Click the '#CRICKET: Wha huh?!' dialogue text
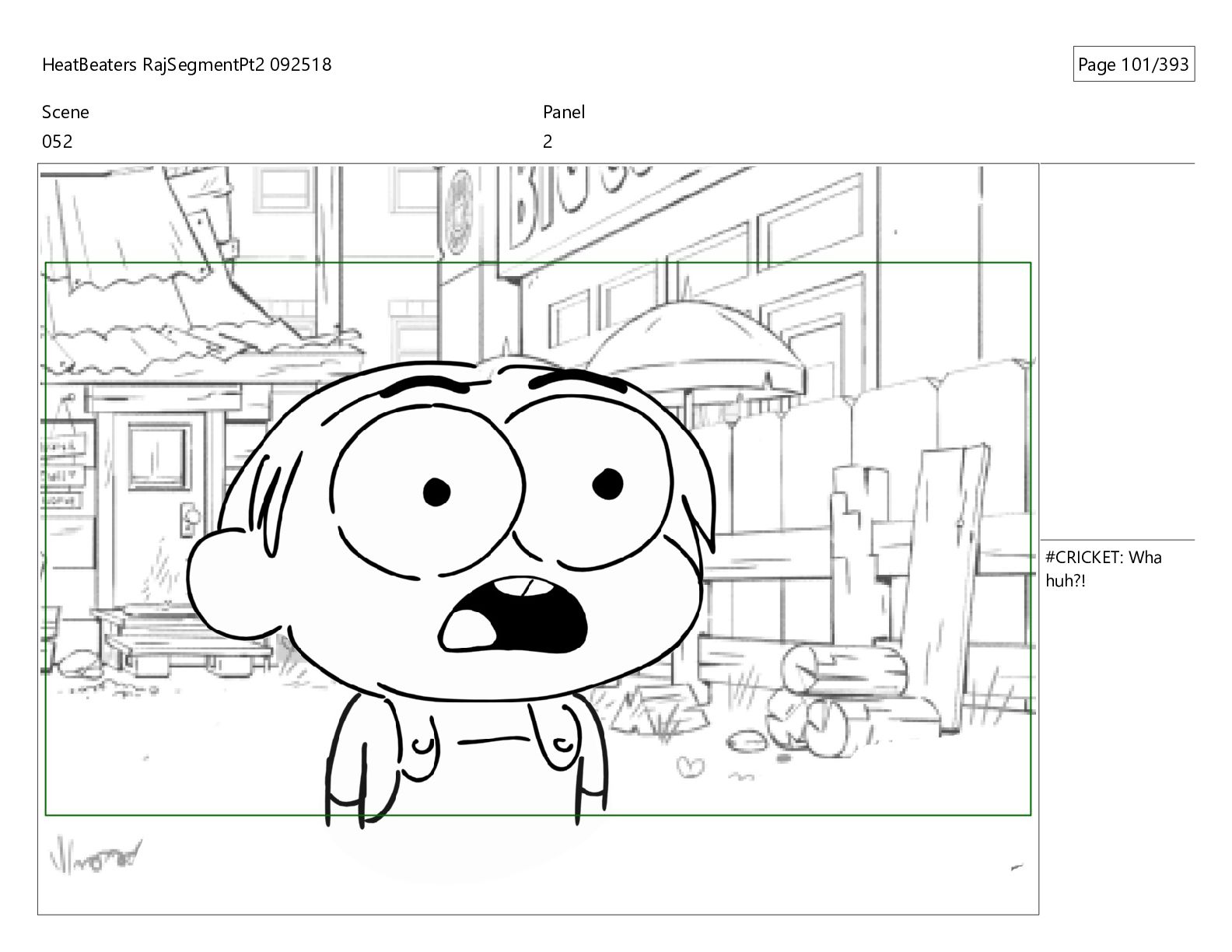 click(x=1103, y=569)
